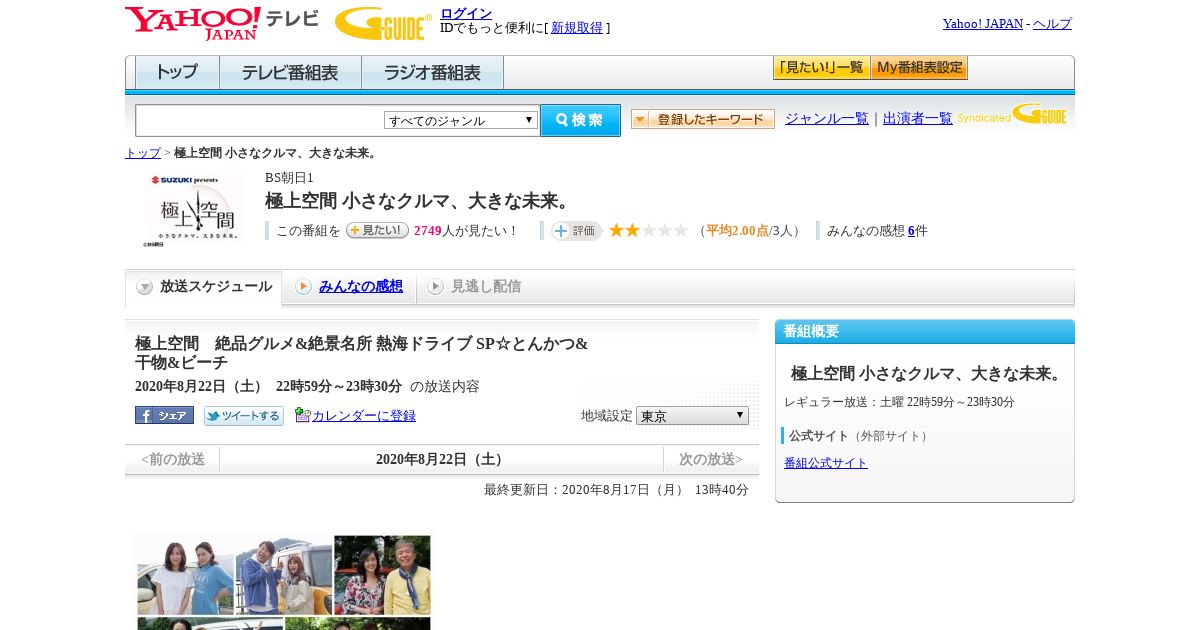Screen dimensions: 1200x630
Task: Click 次の放送> next broadcast button
Action: 711,459
